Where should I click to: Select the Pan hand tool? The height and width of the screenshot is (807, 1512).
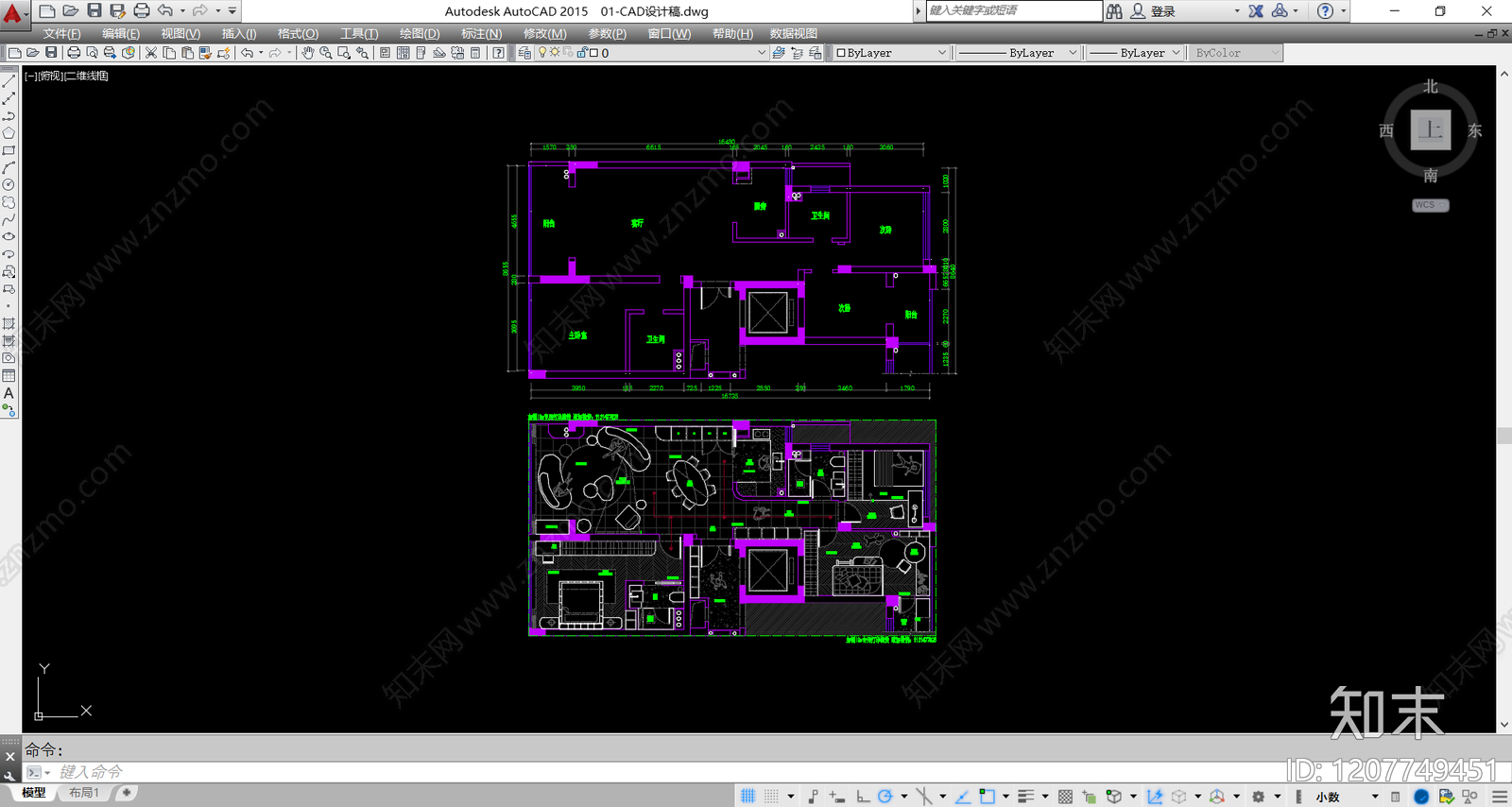(x=308, y=53)
